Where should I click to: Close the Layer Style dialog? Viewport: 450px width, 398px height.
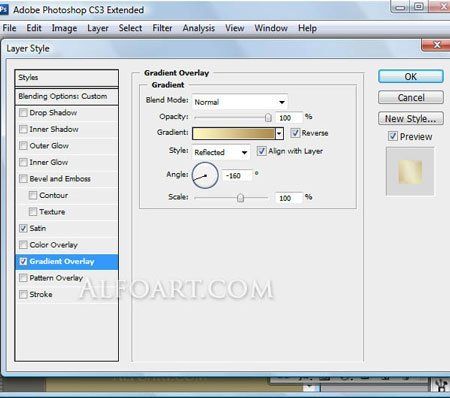tap(436, 45)
